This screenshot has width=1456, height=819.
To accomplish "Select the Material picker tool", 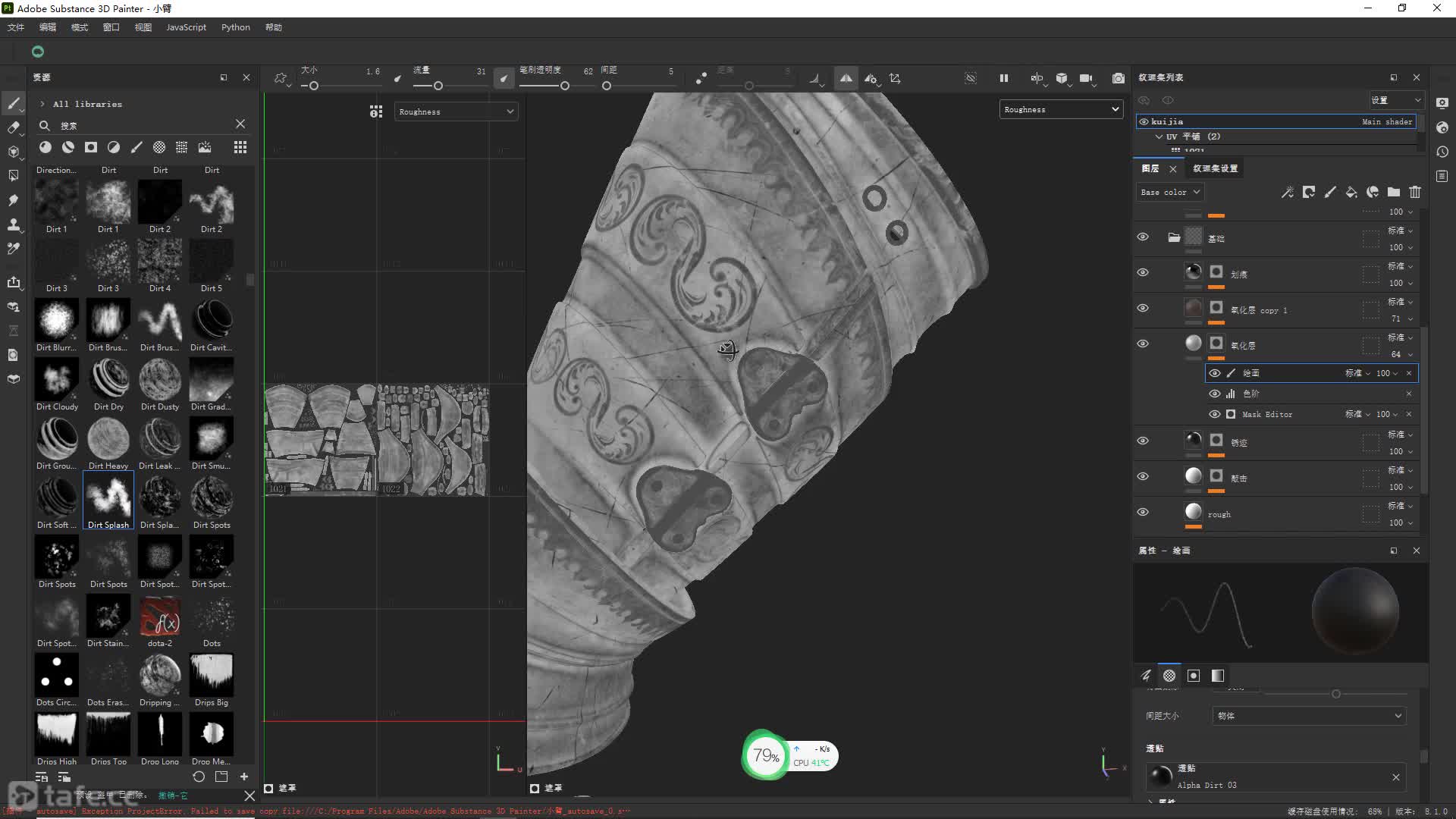I will click(x=14, y=249).
